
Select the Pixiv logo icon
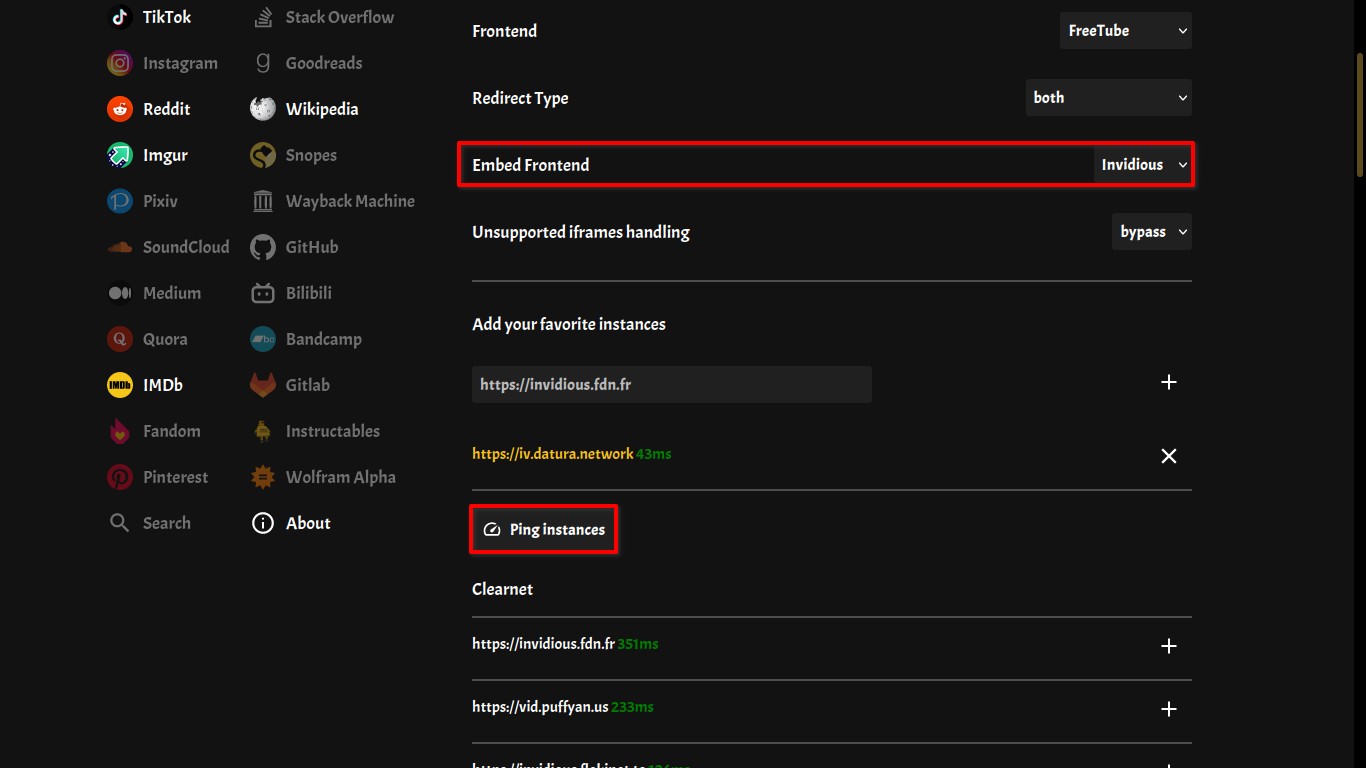click(x=120, y=201)
